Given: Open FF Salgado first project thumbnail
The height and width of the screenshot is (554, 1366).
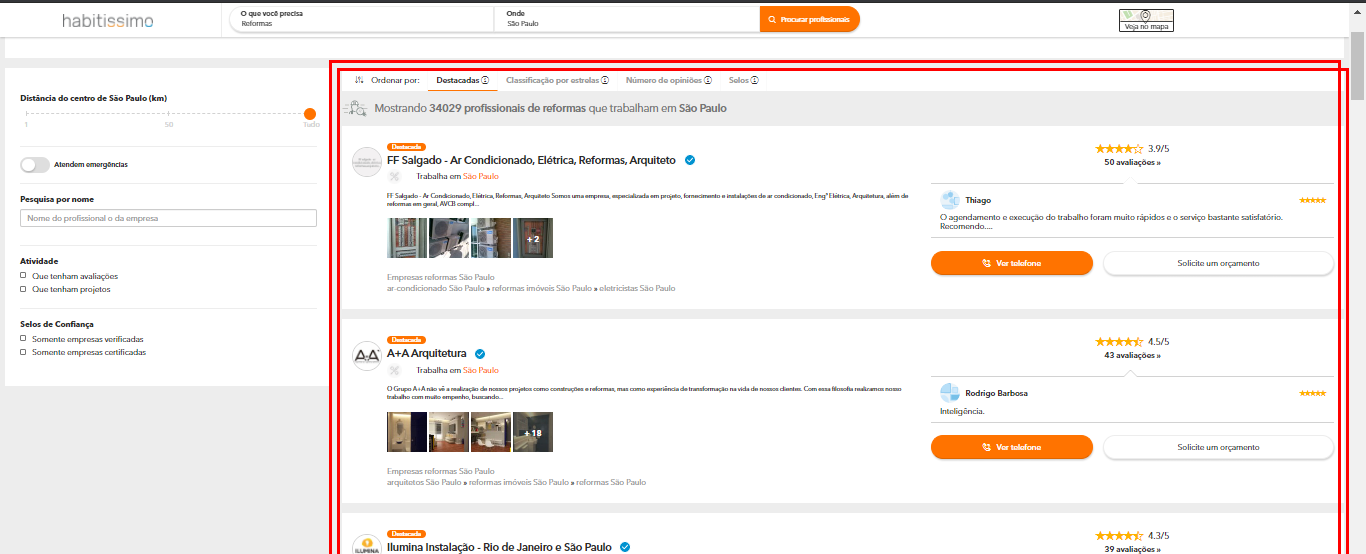Looking at the screenshot, I should coord(407,238).
